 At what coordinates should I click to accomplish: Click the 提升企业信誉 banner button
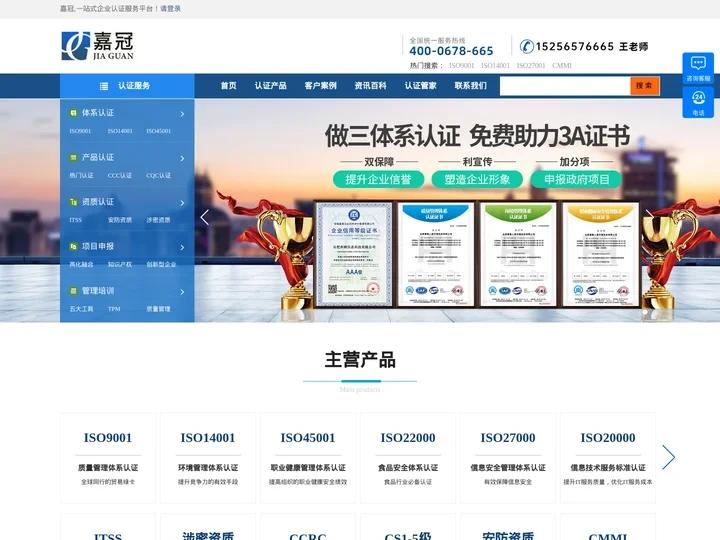tap(378, 180)
